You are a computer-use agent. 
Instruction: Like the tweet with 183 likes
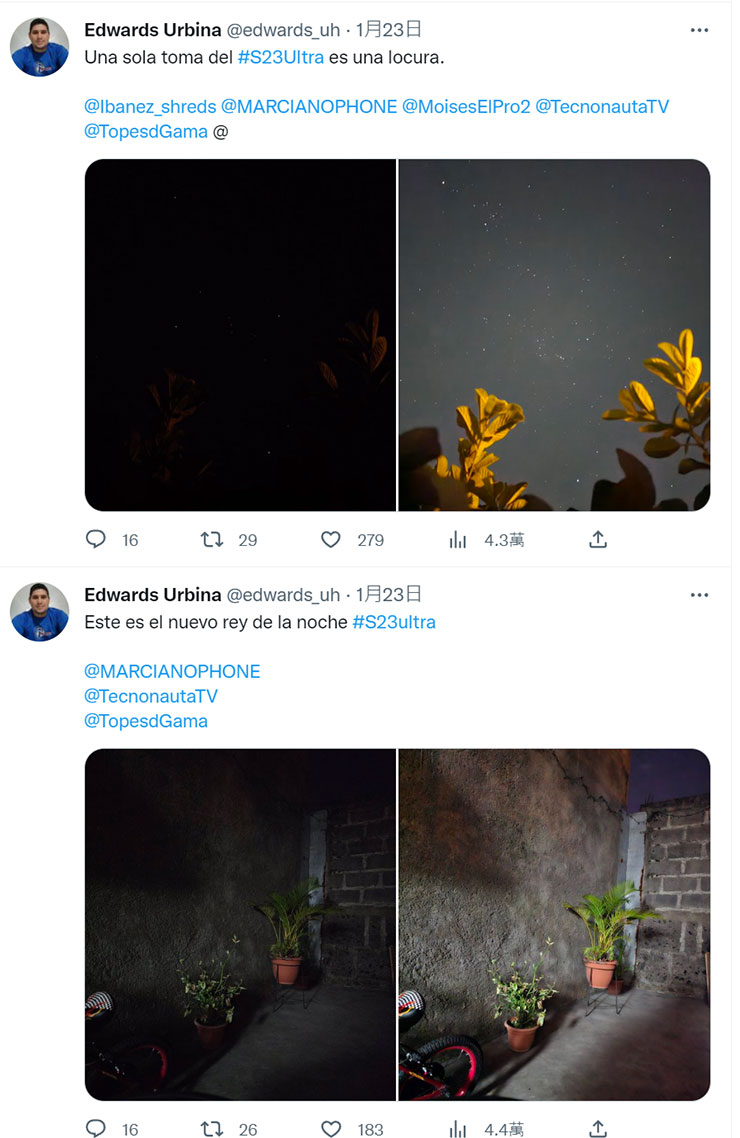click(331, 1129)
